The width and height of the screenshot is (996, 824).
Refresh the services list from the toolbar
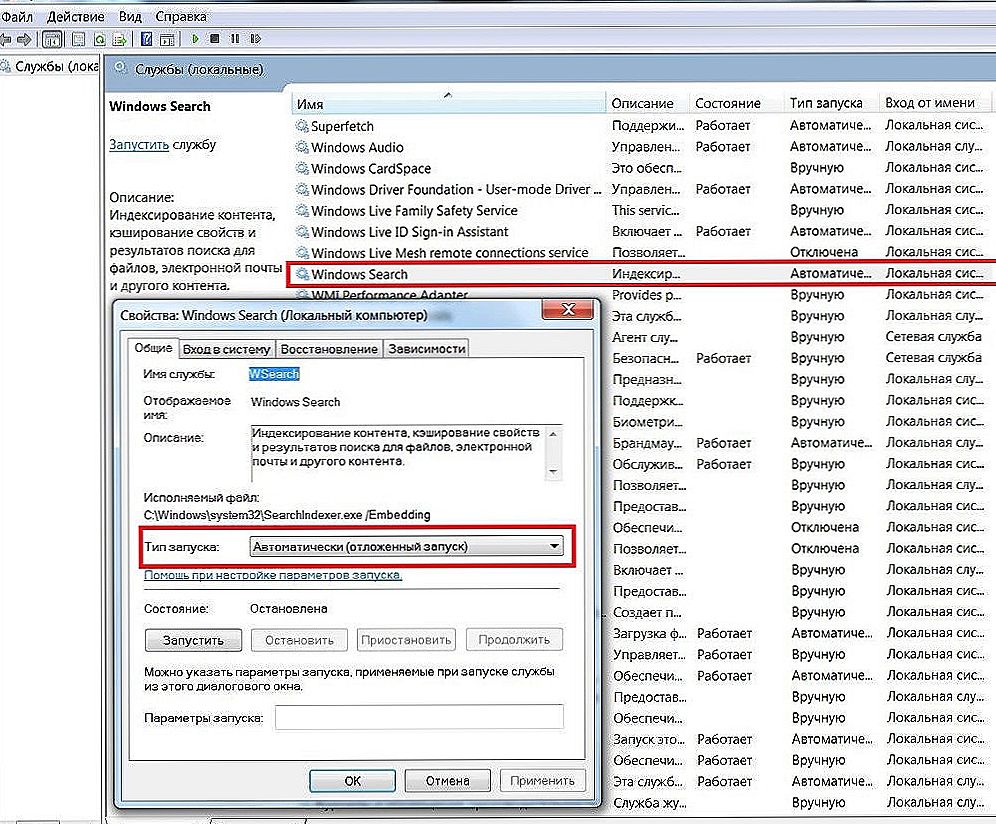[x=100, y=39]
